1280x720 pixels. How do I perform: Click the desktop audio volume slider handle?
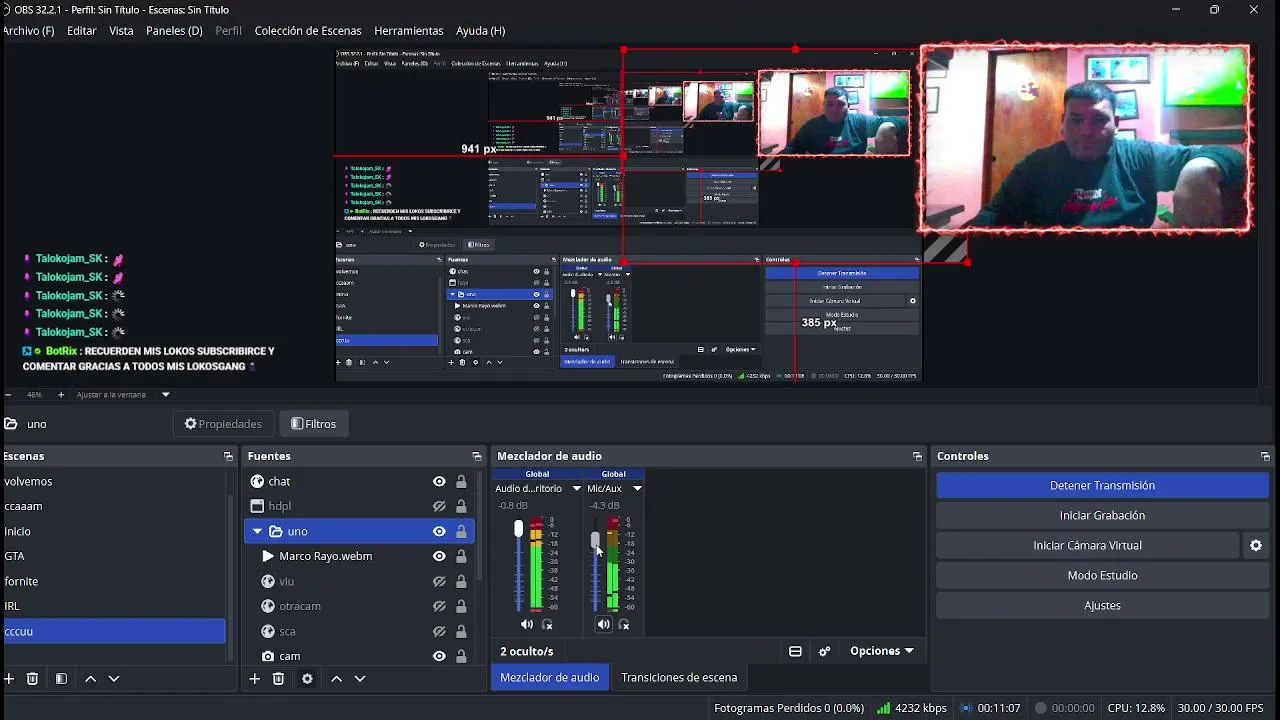pos(518,528)
